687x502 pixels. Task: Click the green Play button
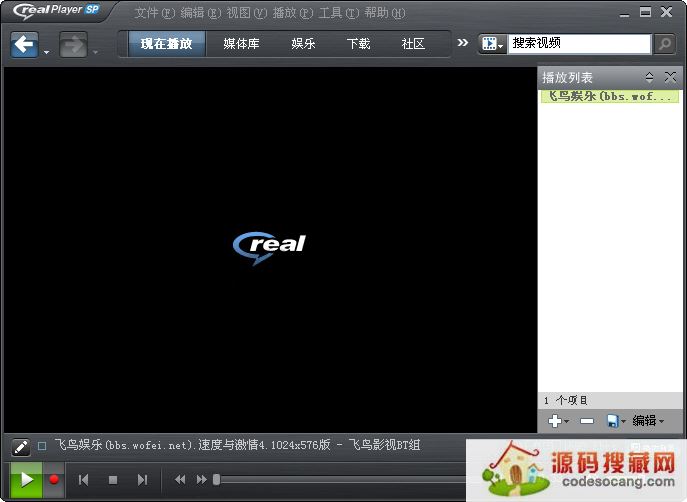tap(26, 480)
